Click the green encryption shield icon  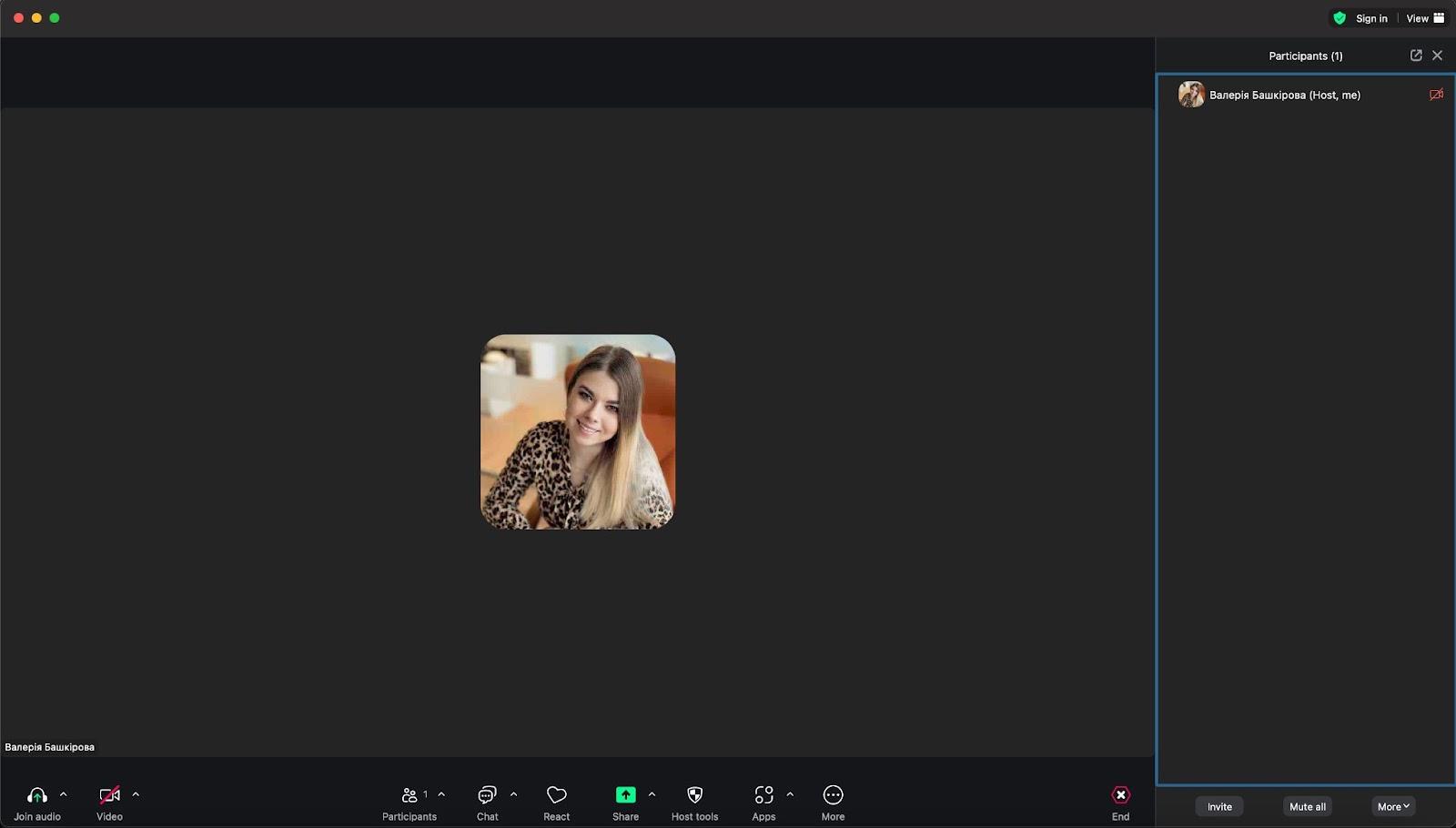(1340, 18)
